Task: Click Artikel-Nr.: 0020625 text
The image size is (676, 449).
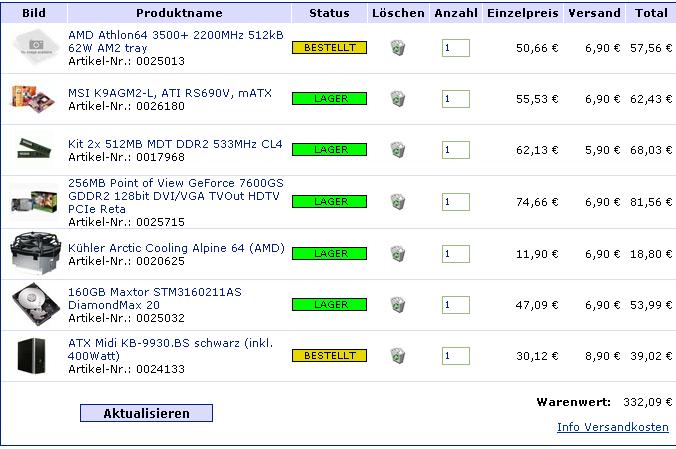Action: 126,261
